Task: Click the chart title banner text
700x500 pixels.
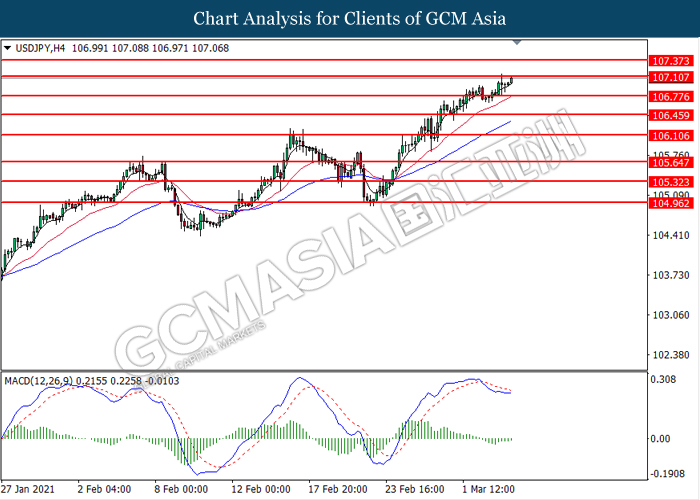Action: point(350,18)
